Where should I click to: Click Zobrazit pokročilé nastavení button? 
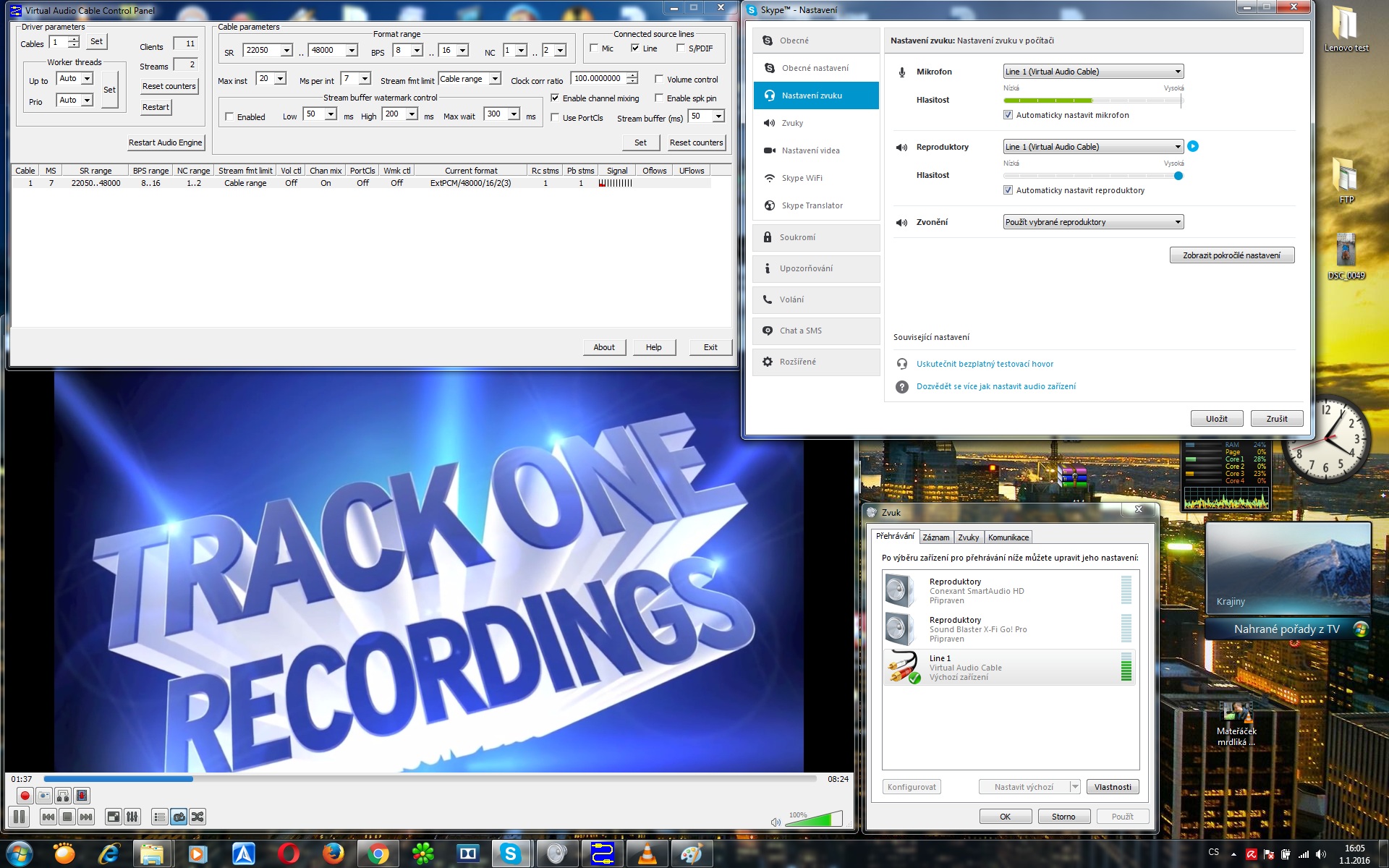(x=1231, y=255)
